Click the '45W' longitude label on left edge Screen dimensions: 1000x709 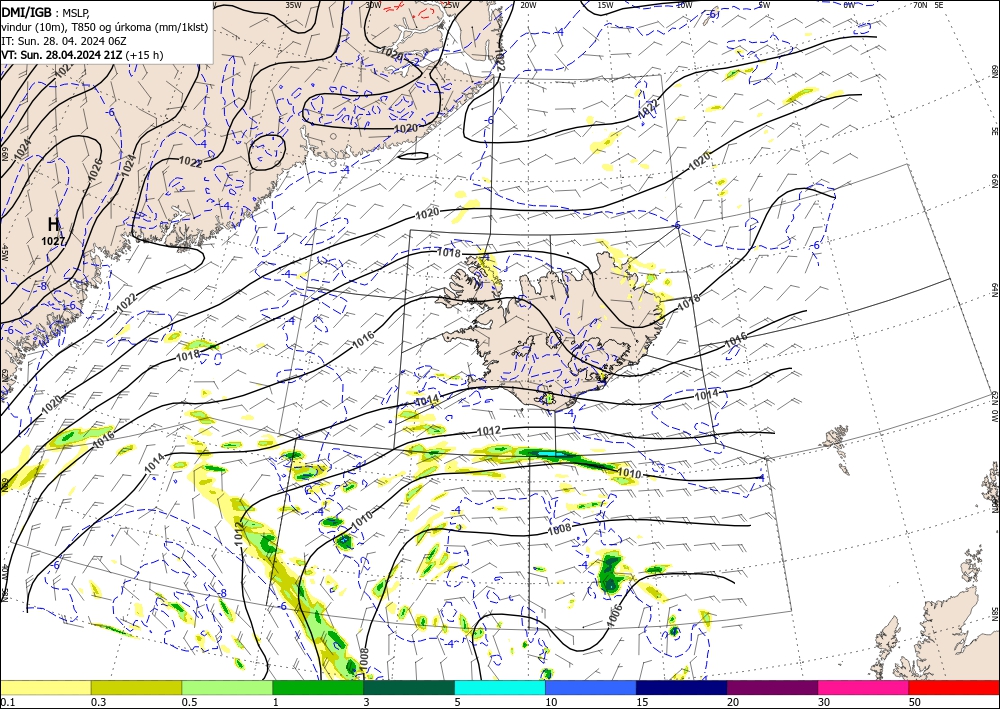click(x=4, y=253)
